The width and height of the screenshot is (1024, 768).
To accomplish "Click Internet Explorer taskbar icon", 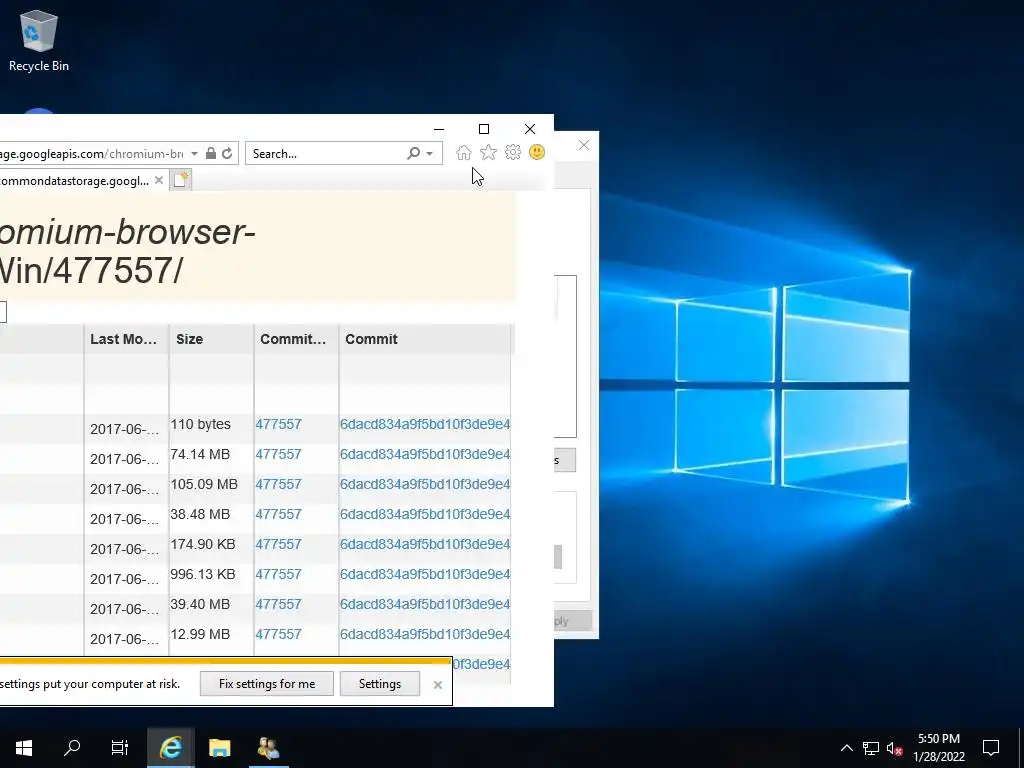I will click(171, 748).
